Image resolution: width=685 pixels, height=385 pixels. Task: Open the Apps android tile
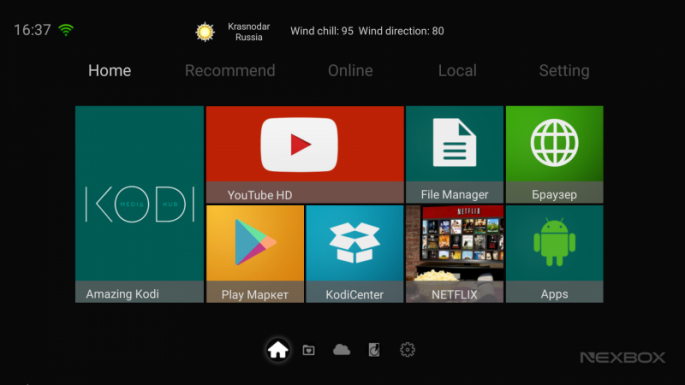tap(554, 254)
